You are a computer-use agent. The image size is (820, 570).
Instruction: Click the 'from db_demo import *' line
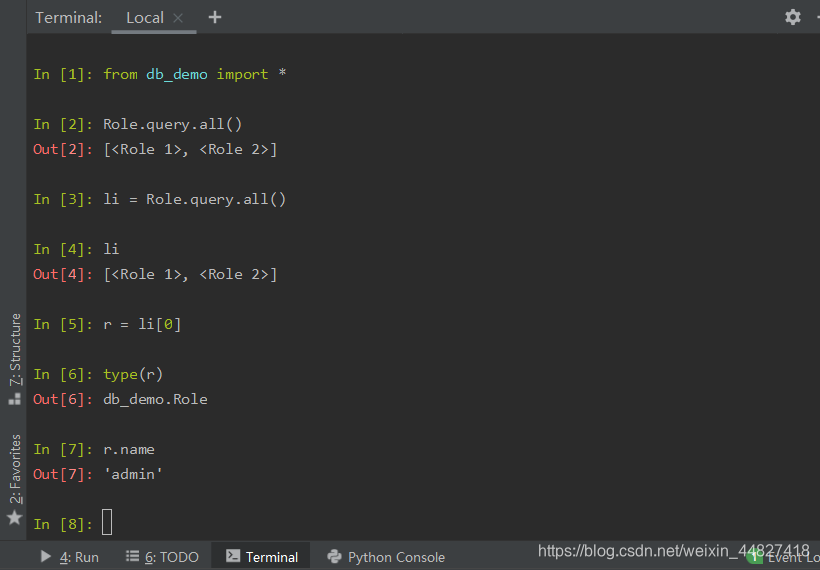click(195, 74)
